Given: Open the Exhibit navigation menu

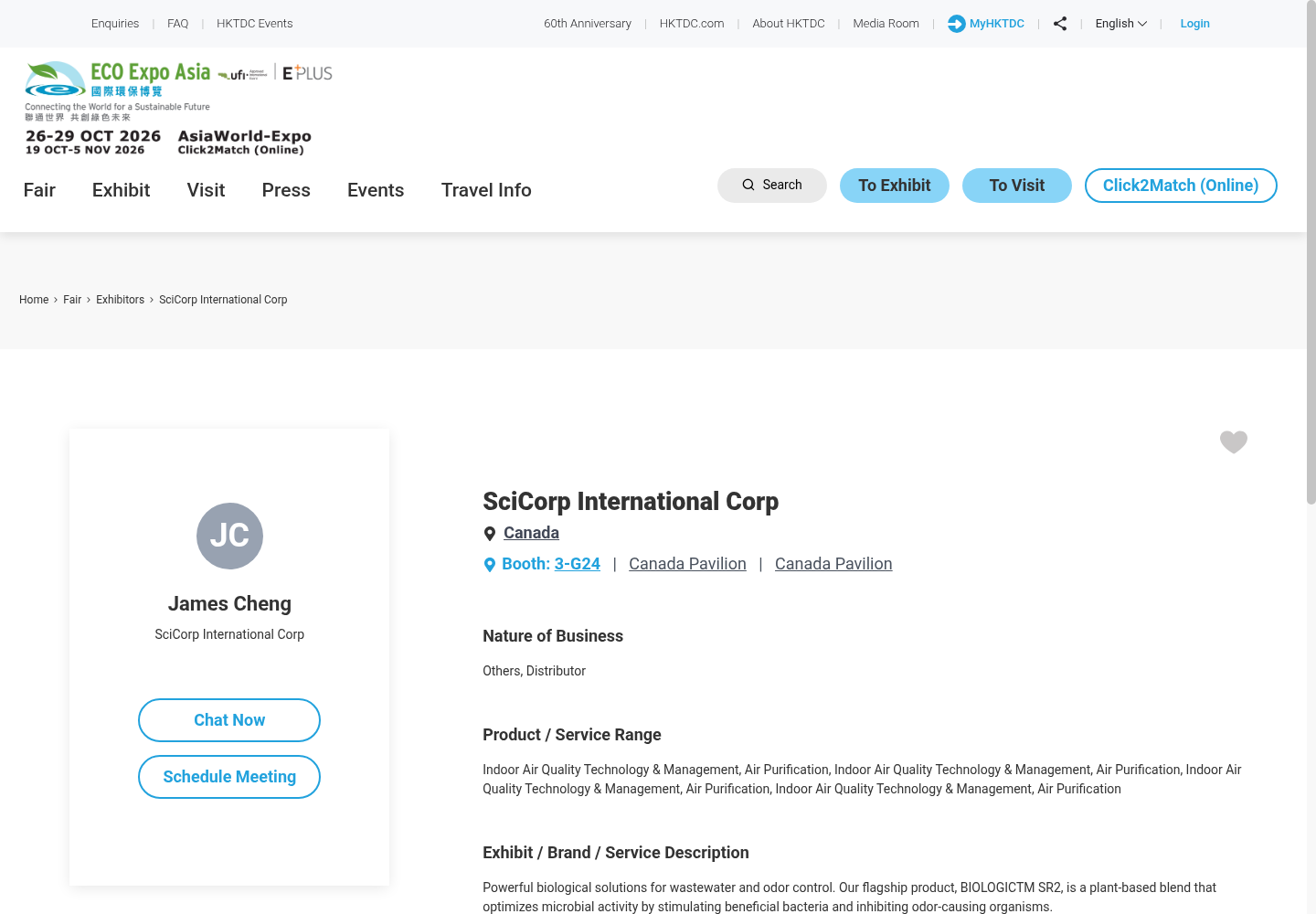Looking at the screenshot, I should [x=122, y=190].
